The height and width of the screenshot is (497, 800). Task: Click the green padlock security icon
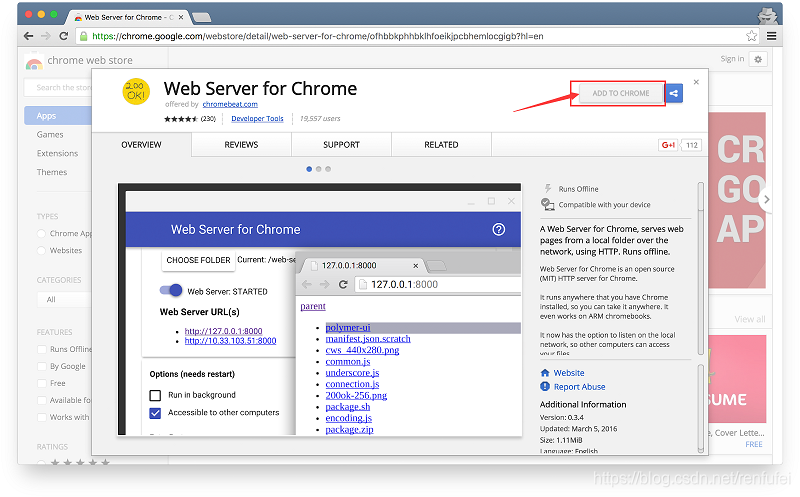click(84, 36)
